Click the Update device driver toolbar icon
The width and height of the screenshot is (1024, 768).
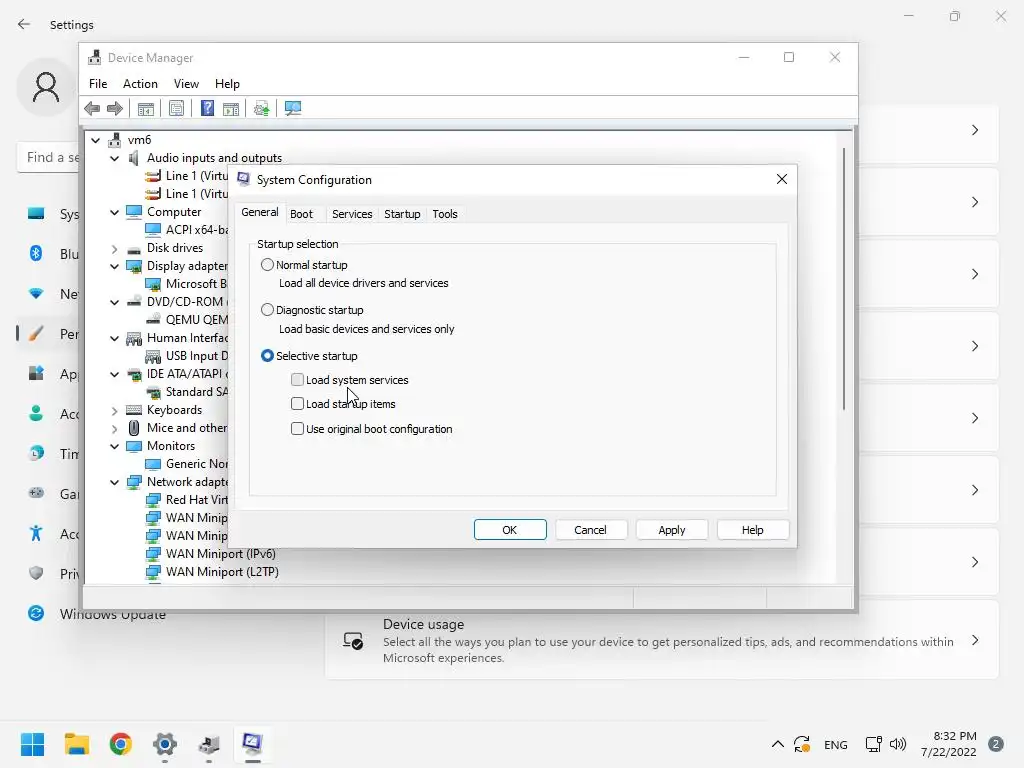tap(261, 108)
